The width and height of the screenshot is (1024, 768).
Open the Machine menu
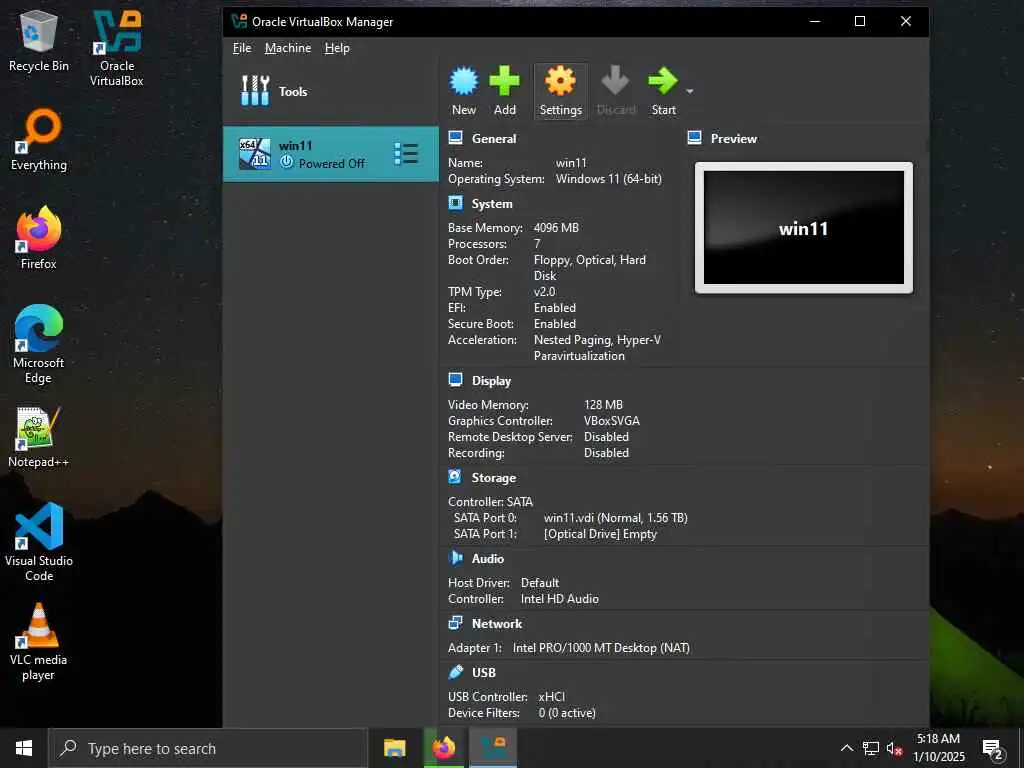pyautogui.click(x=287, y=48)
